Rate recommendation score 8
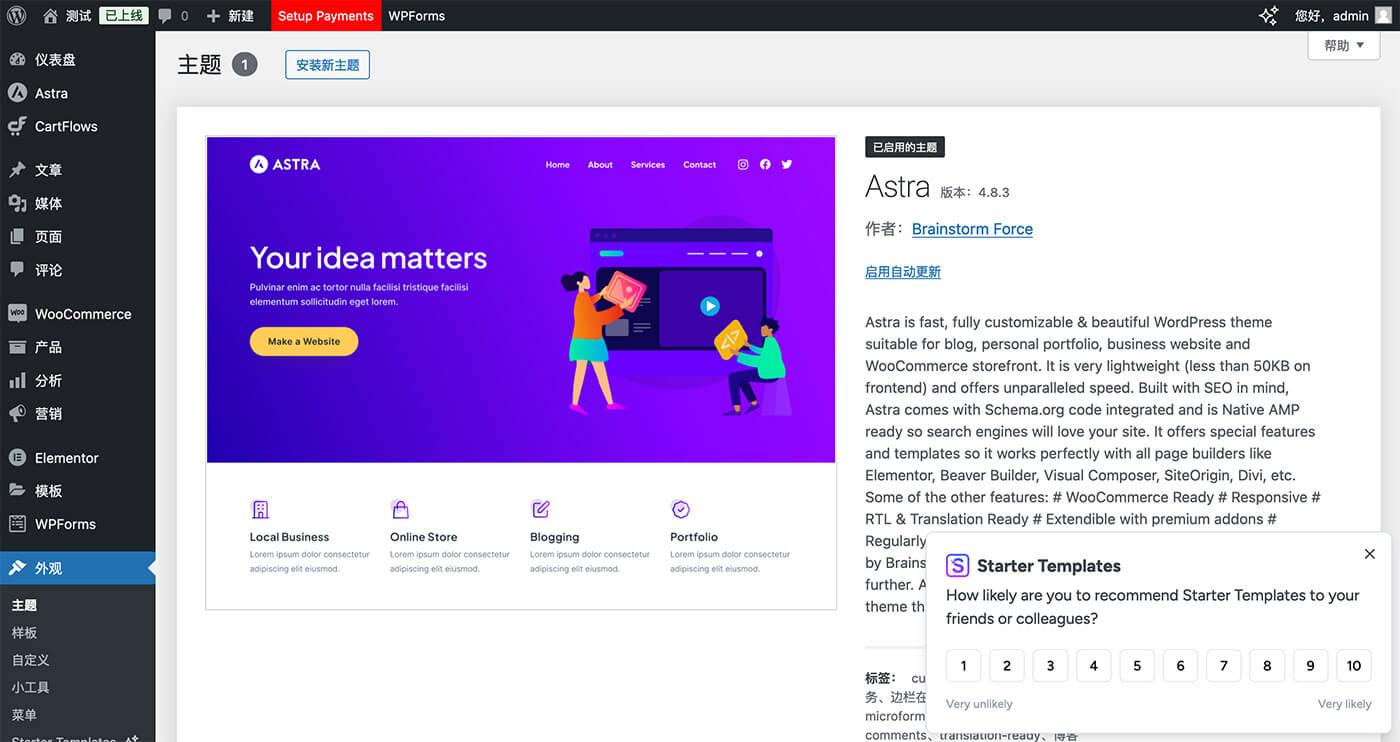 pyautogui.click(x=1267, y=666)
